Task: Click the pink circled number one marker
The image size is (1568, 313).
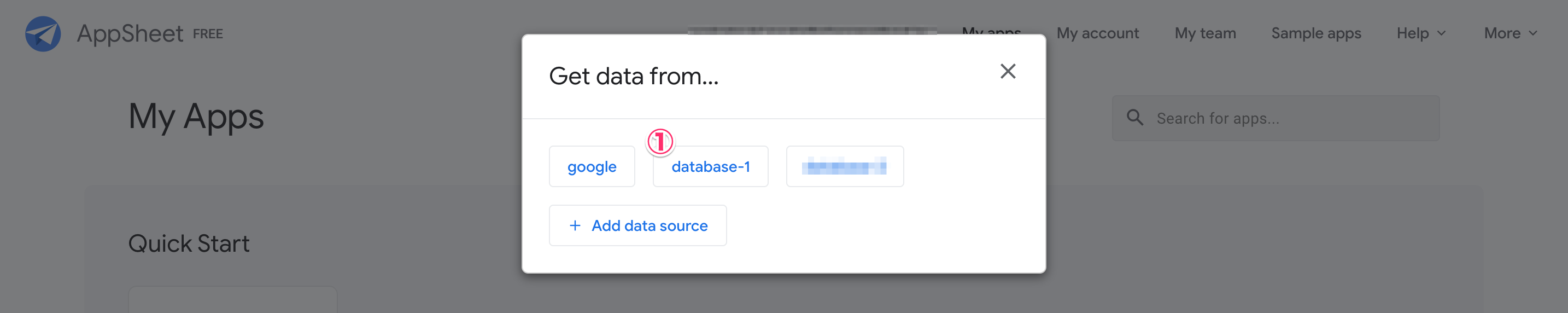Action: (x=660, y=142)
